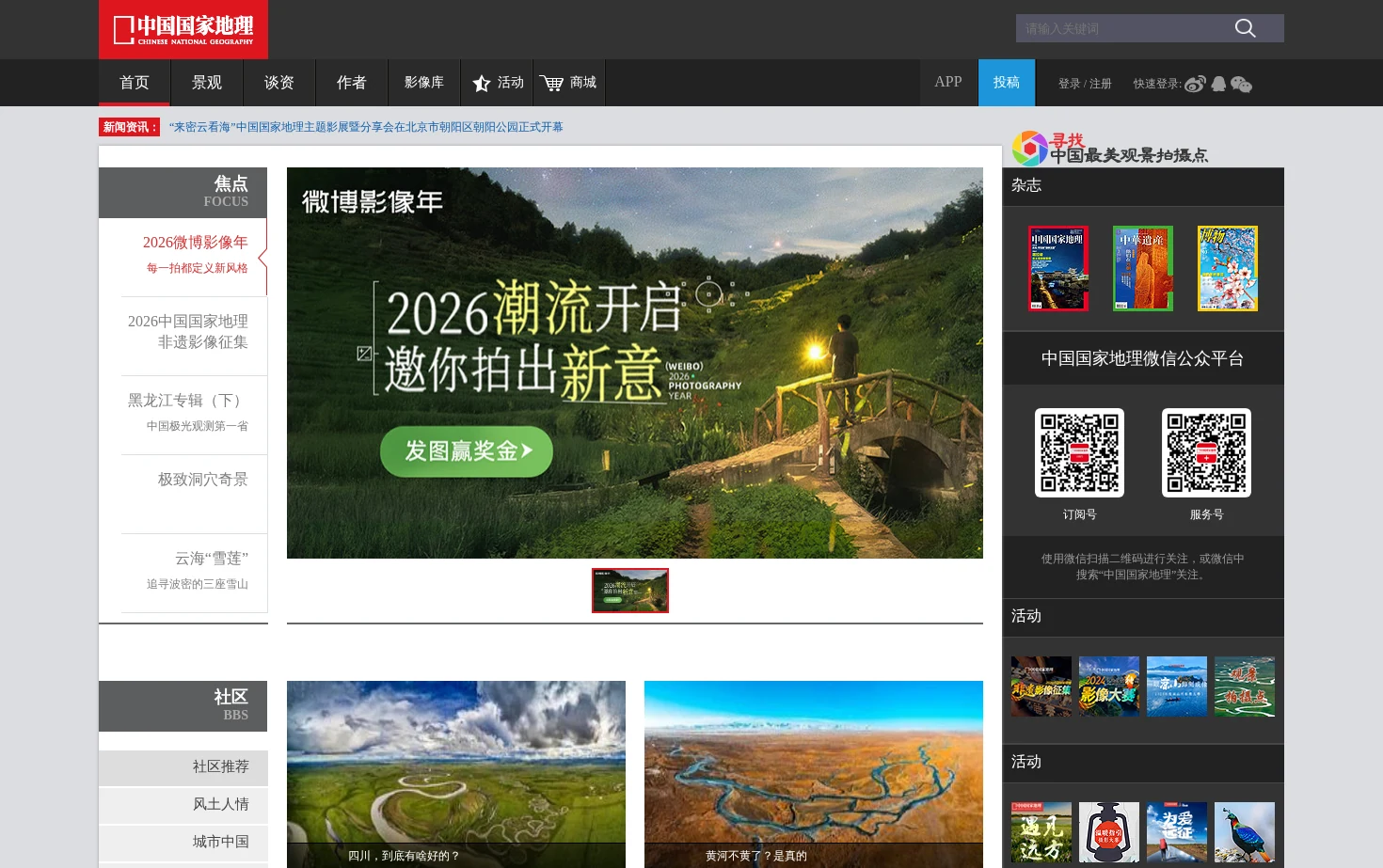Open the 博物 magazine cover
Screen dimensions: 1383x868
tap(1228, 268)
